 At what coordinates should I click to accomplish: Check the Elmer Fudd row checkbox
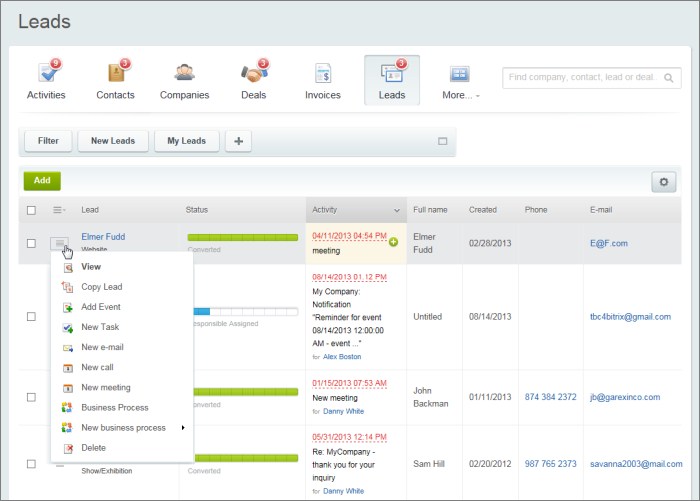[31, 243]
